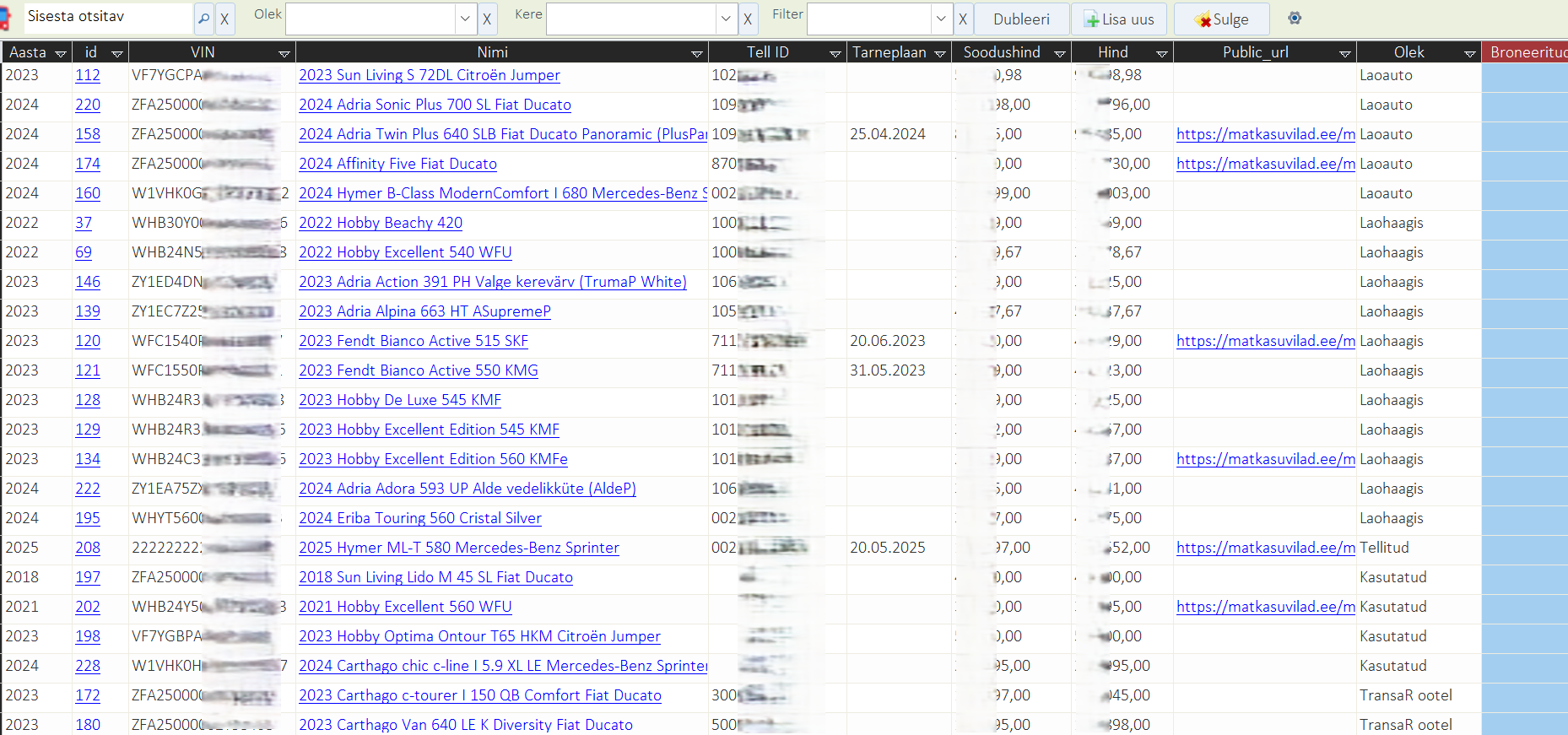Open record id 37
1568x735 pixels.
[84, 223]
